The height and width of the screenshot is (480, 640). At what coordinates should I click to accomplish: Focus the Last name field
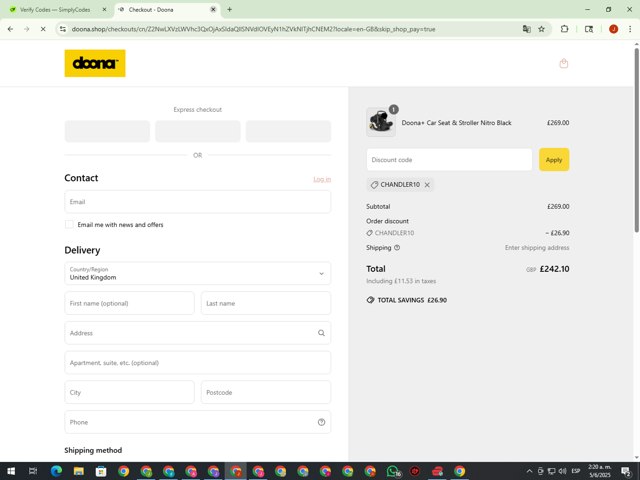[x=266, y=303]
